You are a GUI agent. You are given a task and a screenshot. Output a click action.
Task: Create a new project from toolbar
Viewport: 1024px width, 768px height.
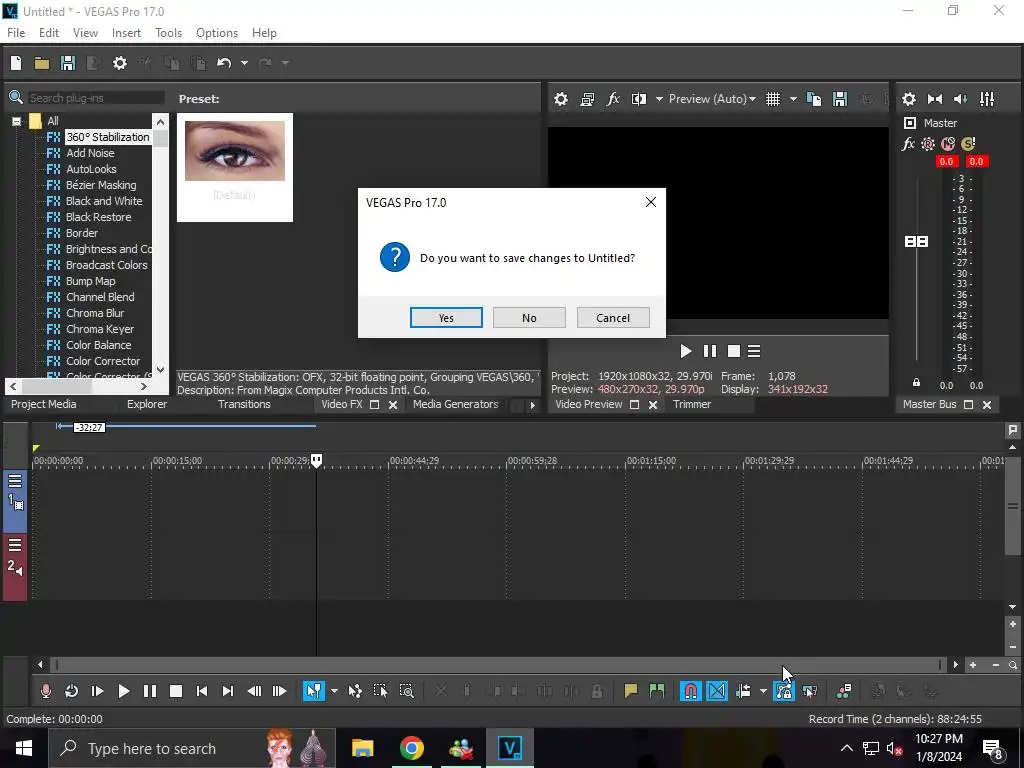click(x=16, y=63)
